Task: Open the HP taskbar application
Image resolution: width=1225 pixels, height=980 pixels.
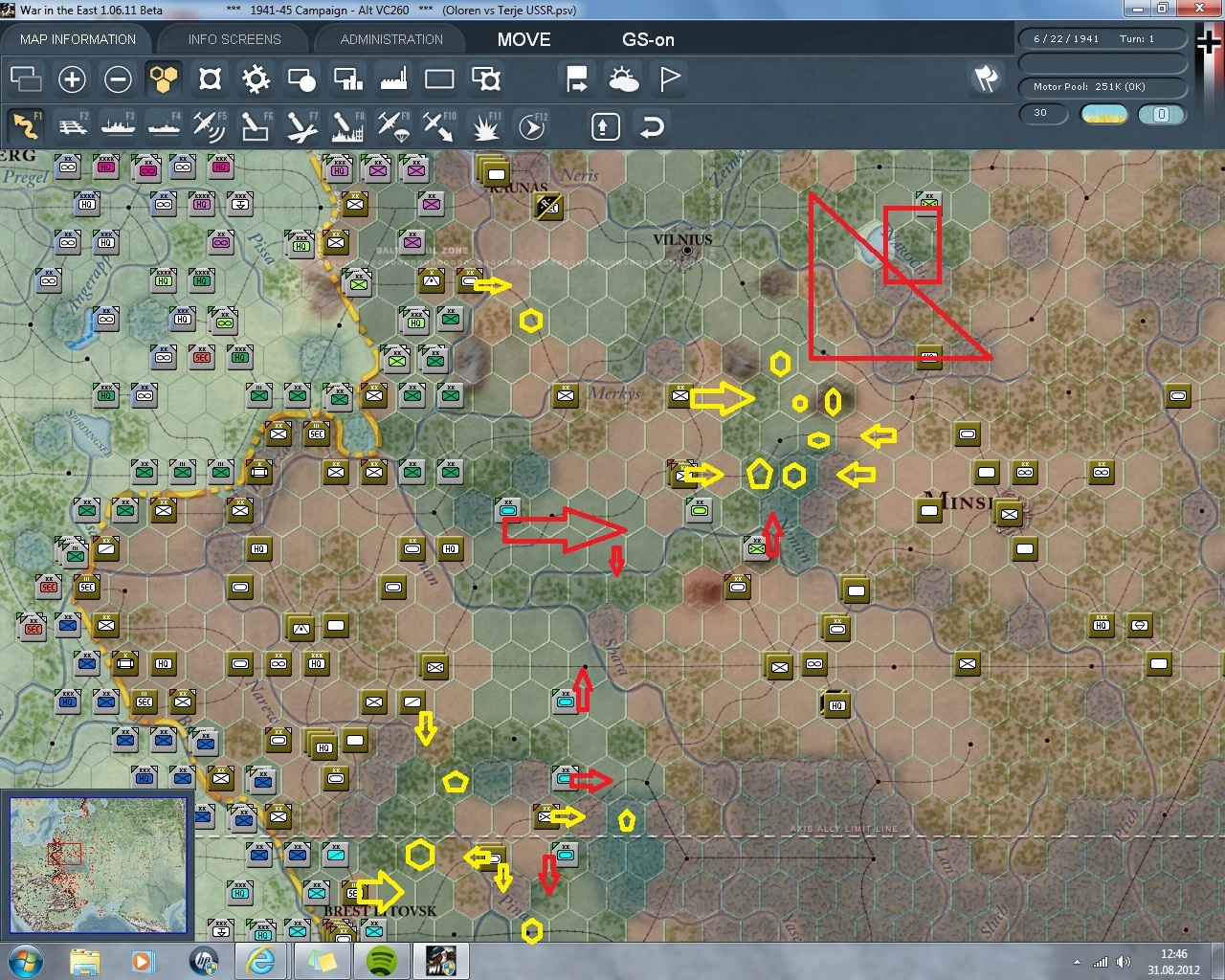Action: (203, 961)
